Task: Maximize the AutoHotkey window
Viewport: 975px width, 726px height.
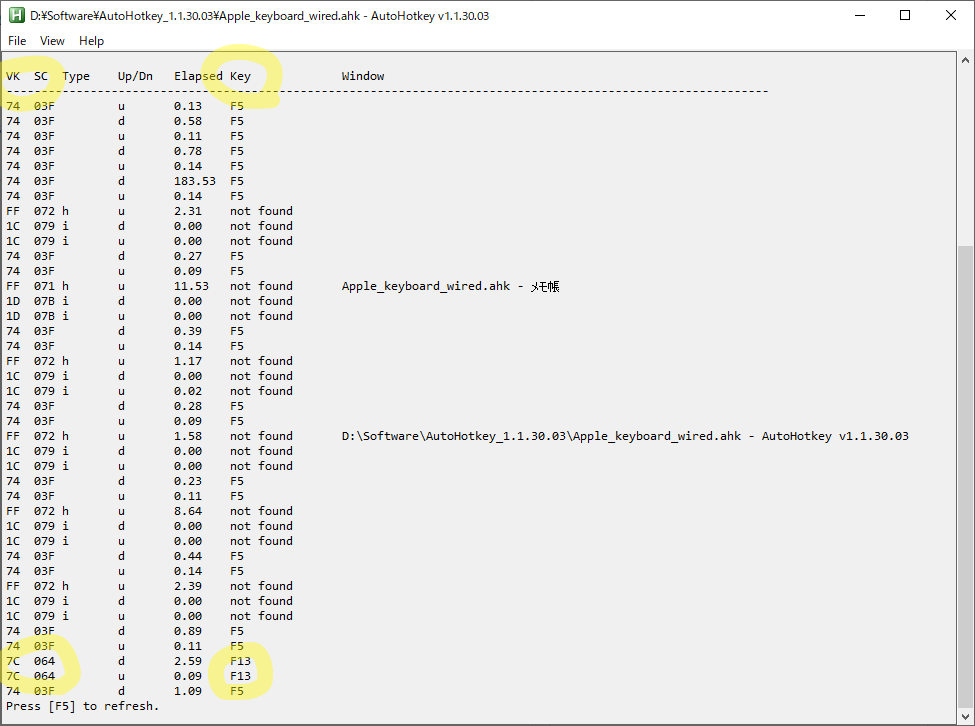Action: pyautogui.click(x=905, y=16)
